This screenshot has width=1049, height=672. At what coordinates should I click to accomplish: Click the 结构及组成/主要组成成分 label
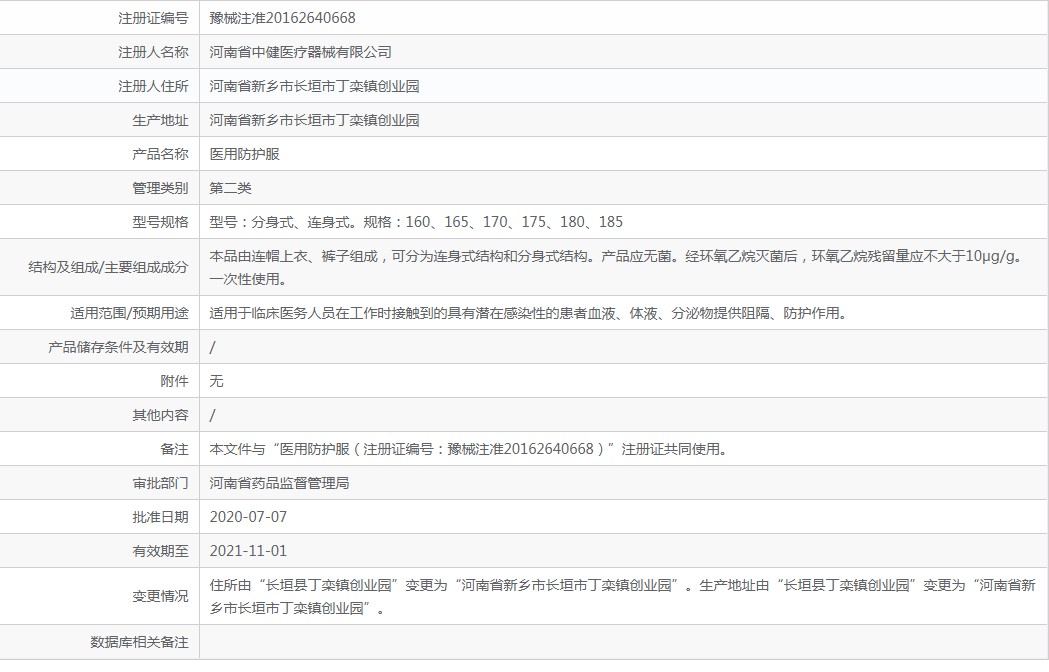tap(108, 268)
